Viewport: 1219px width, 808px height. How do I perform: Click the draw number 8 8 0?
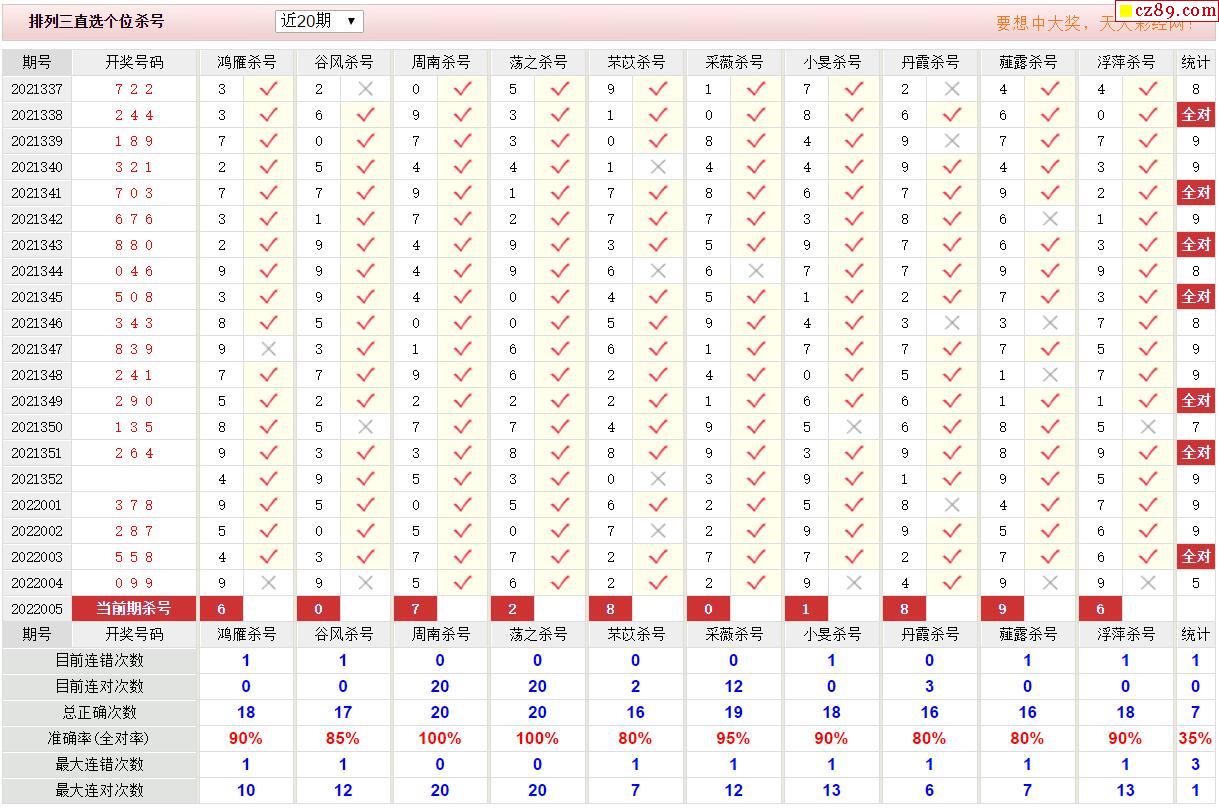point(134,245)
